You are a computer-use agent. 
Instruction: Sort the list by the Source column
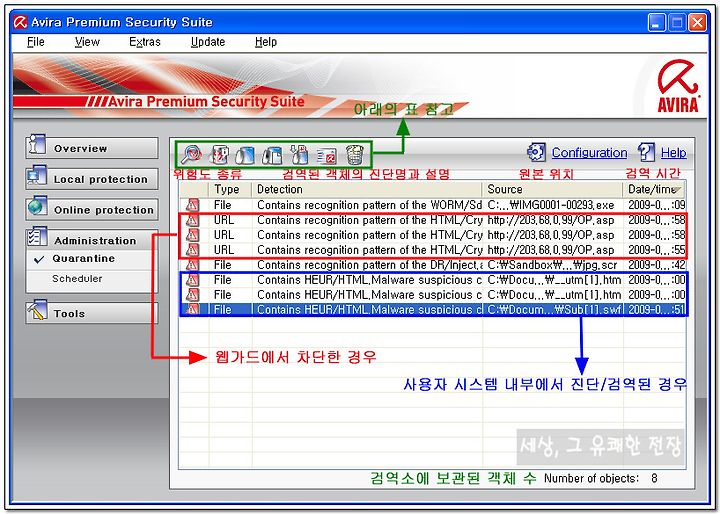552,189
